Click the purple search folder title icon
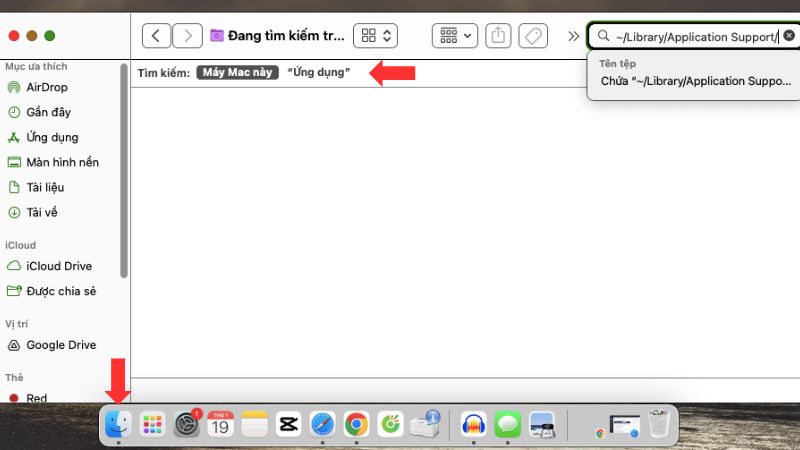800x450 pixels. [217, 35]
